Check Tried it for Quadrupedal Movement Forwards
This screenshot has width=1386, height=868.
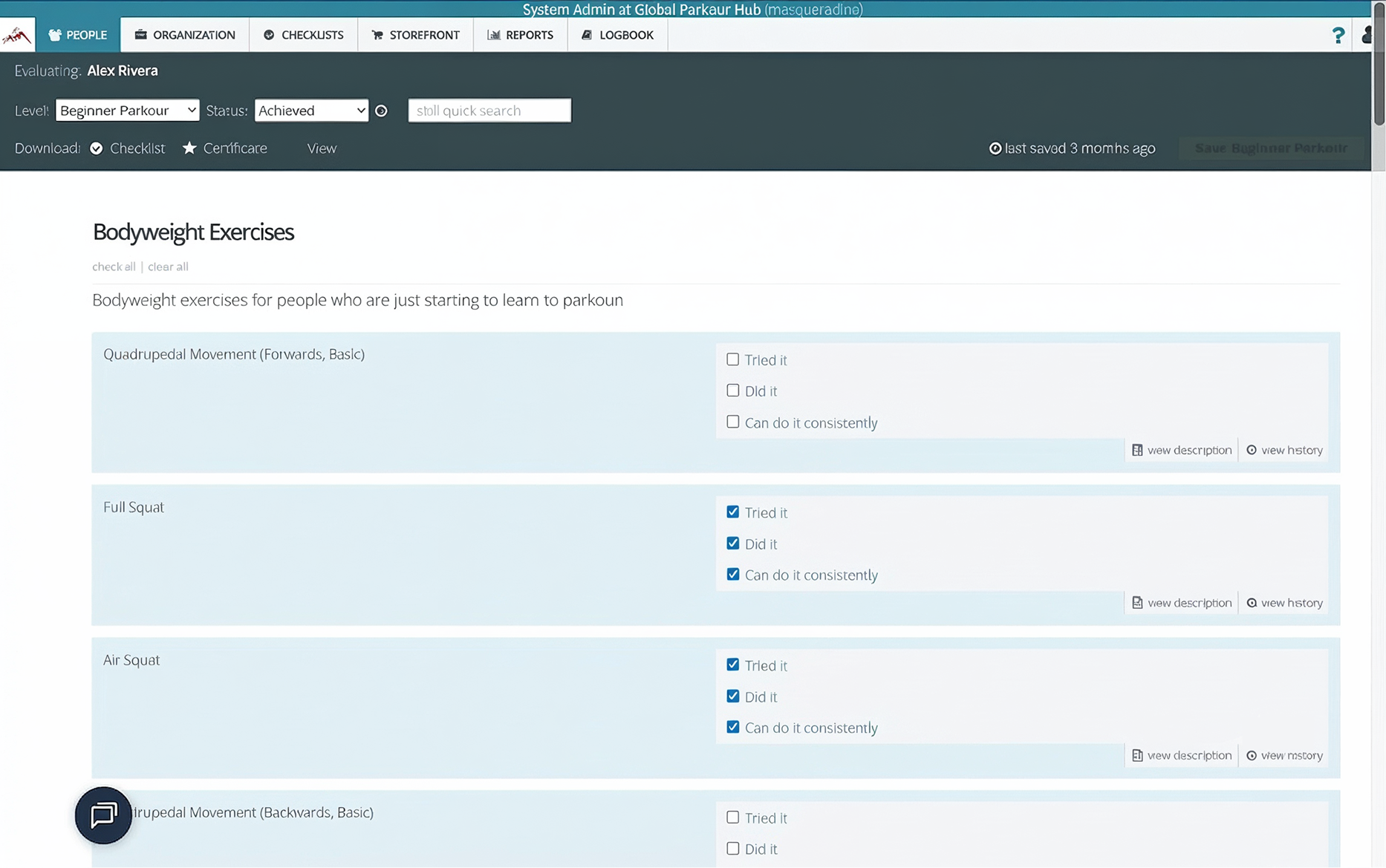(733, 359)
